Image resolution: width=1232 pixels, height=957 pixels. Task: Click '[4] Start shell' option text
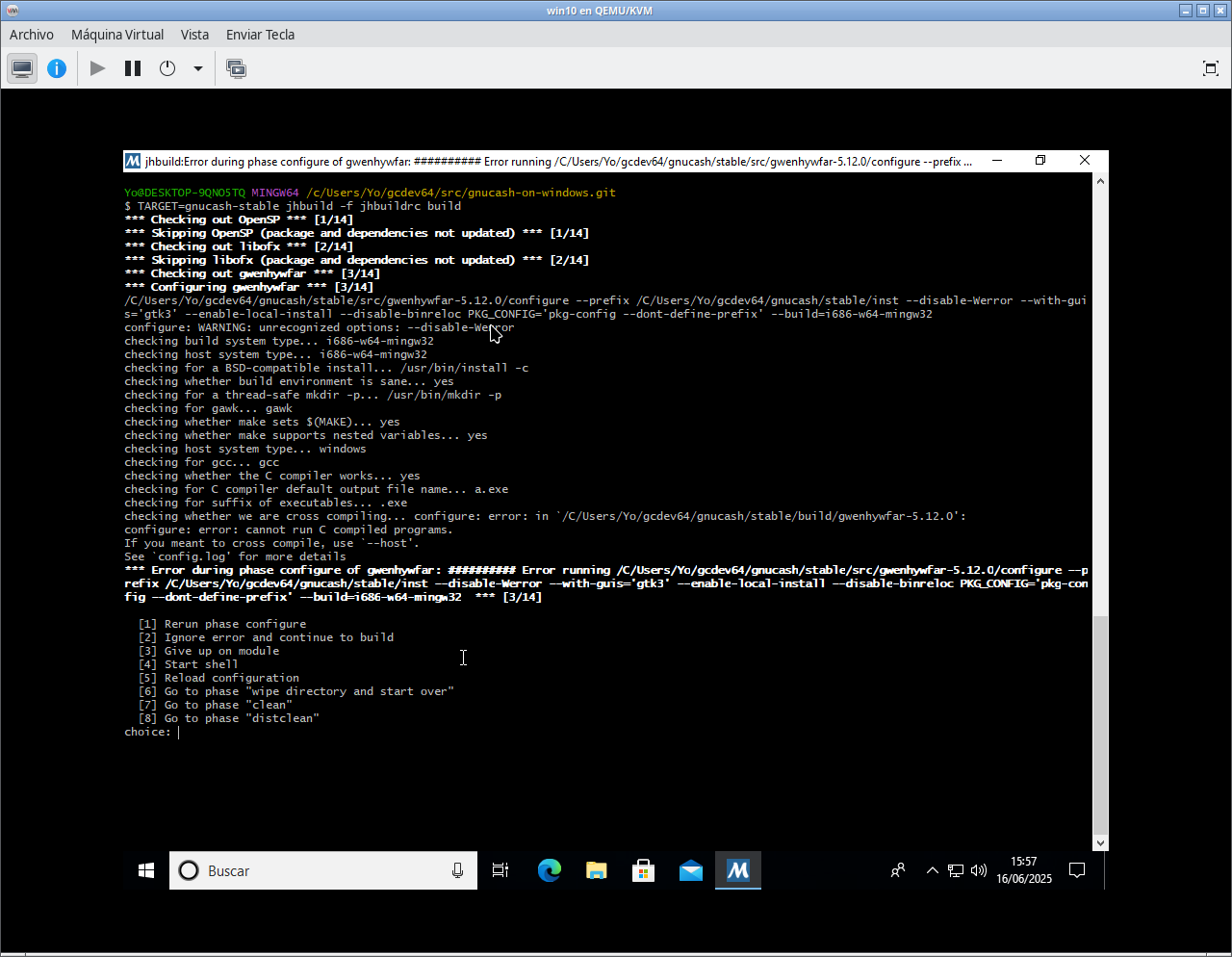pyautogui.click(x=188, y=664)
